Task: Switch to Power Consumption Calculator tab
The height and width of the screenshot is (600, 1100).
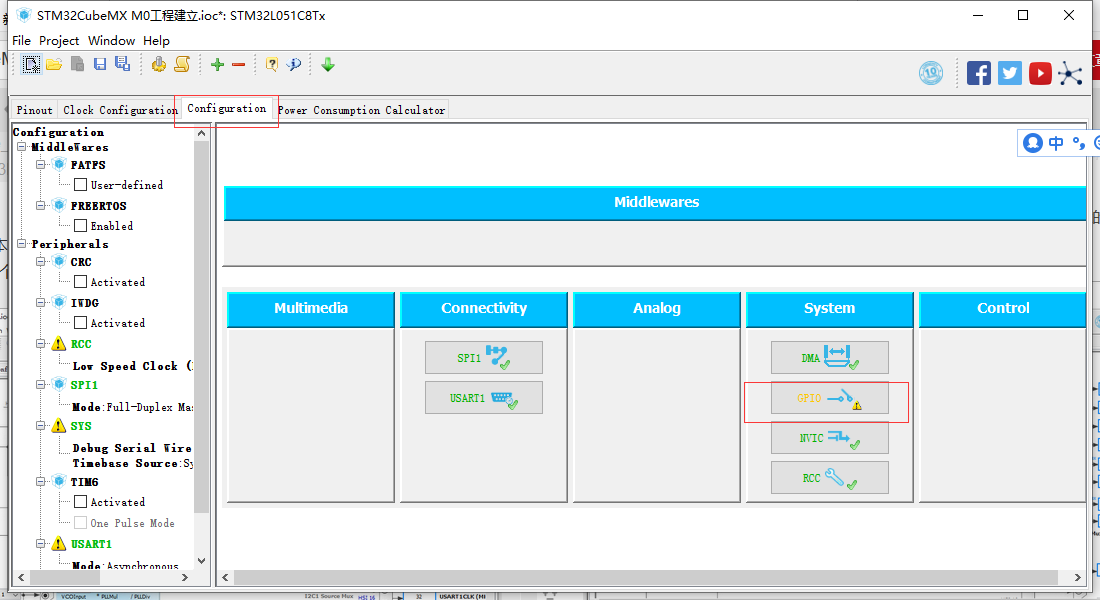Action: coord(361,110)
